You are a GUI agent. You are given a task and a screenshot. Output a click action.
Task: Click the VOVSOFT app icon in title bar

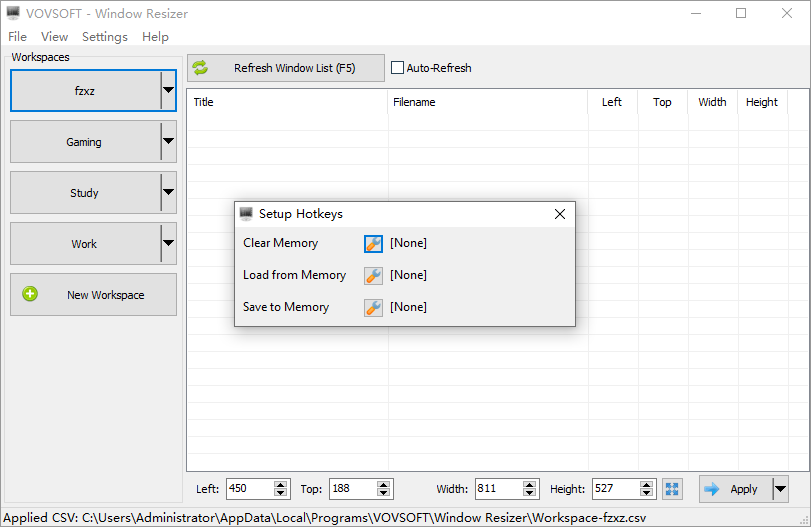pos(13,13)
